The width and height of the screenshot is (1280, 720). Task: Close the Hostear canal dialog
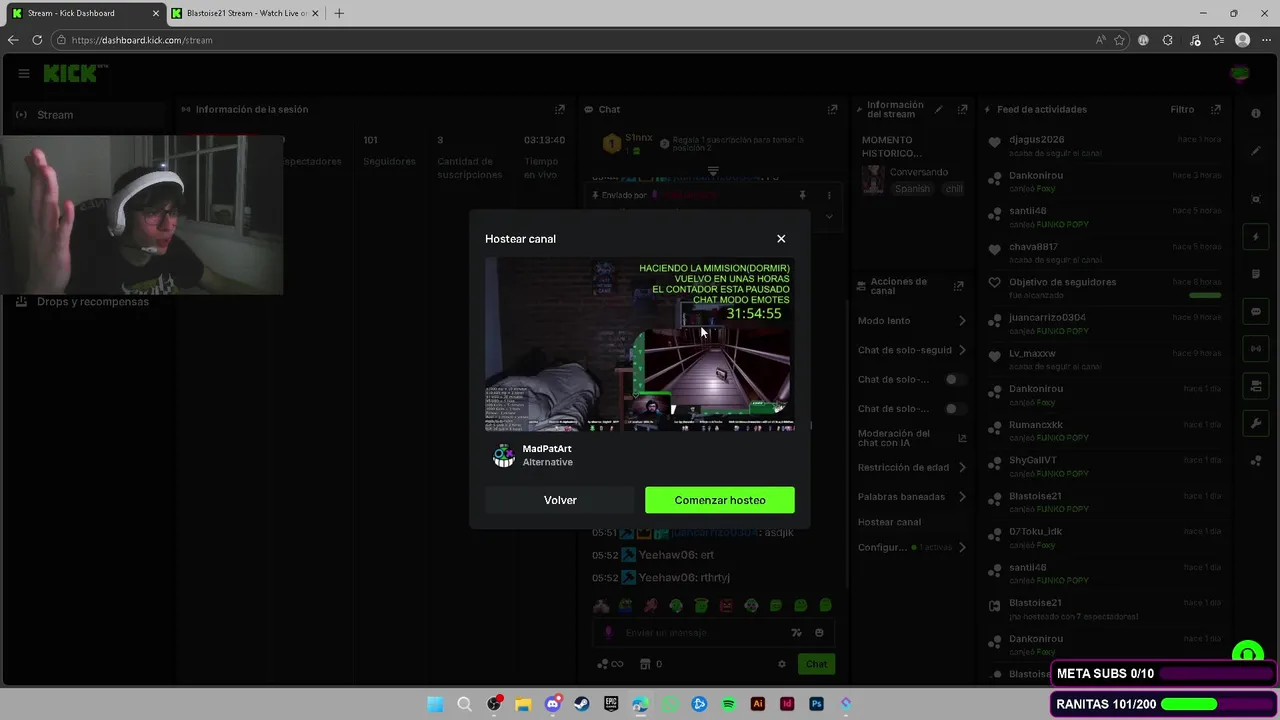[x=781, y=239]
